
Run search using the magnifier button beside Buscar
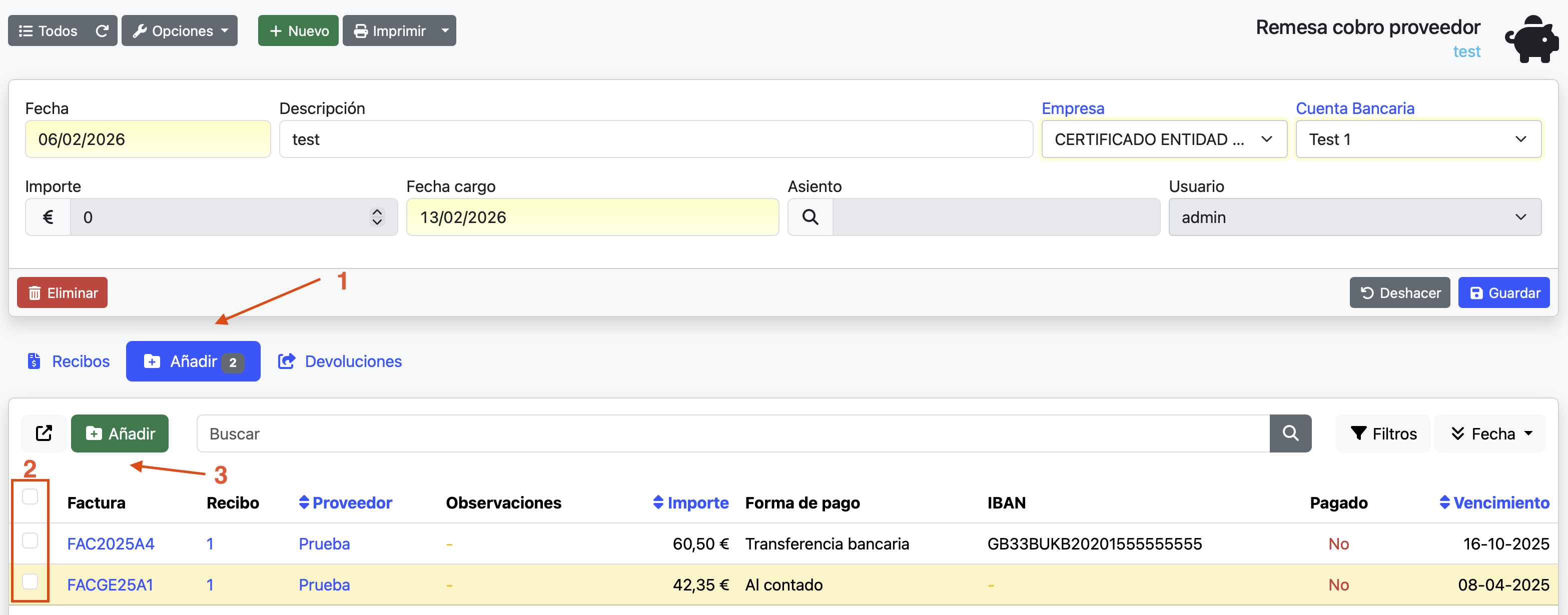(x=1290, y=433)
